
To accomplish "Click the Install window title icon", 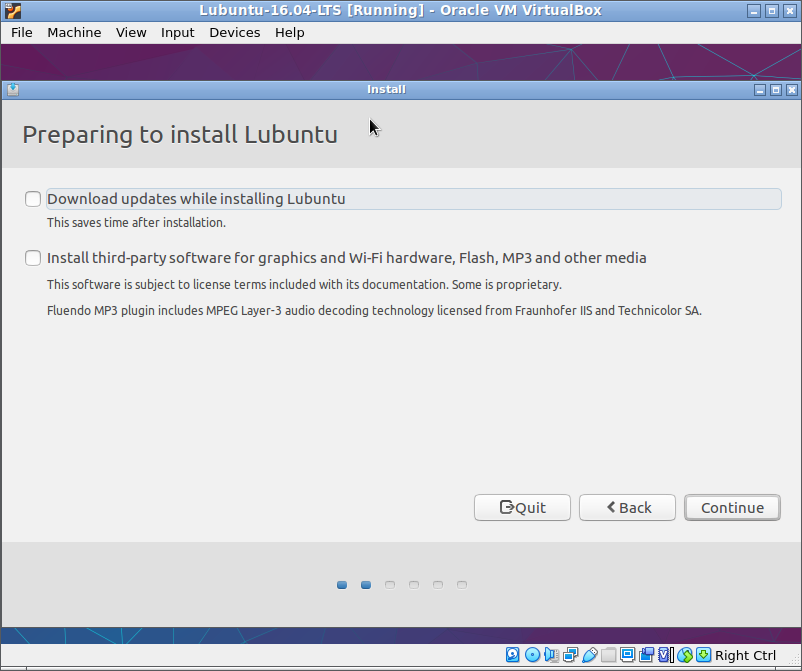I will coord(13,90).
